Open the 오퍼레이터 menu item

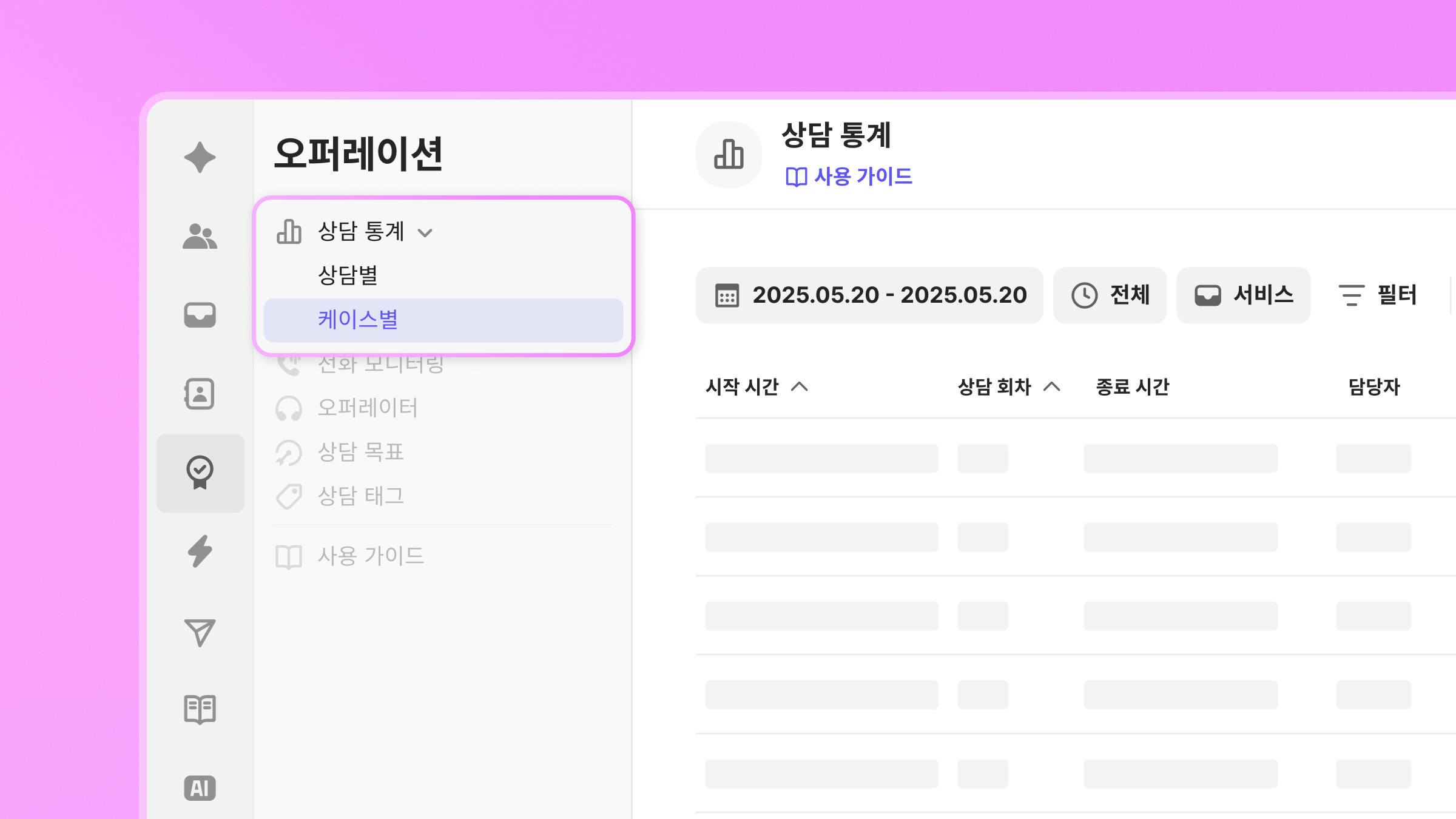[367, 408]
